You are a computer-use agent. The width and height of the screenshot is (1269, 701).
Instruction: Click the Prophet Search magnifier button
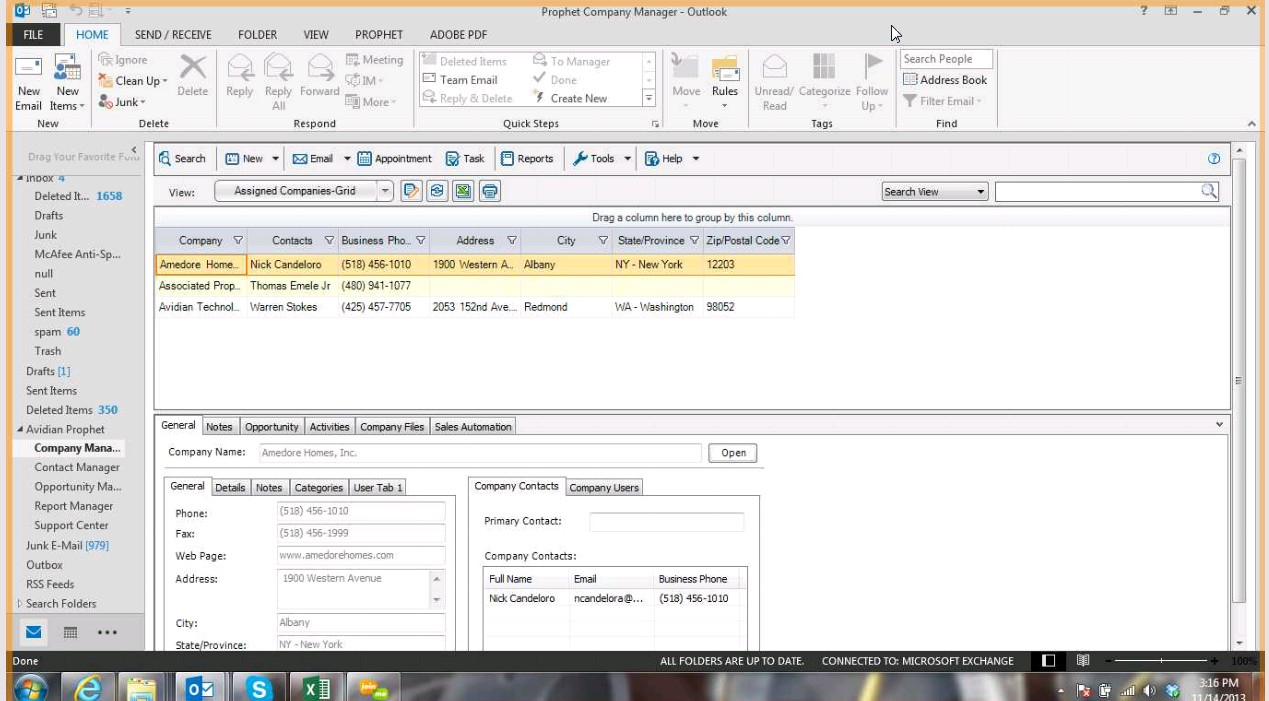(x=182, y=158)
